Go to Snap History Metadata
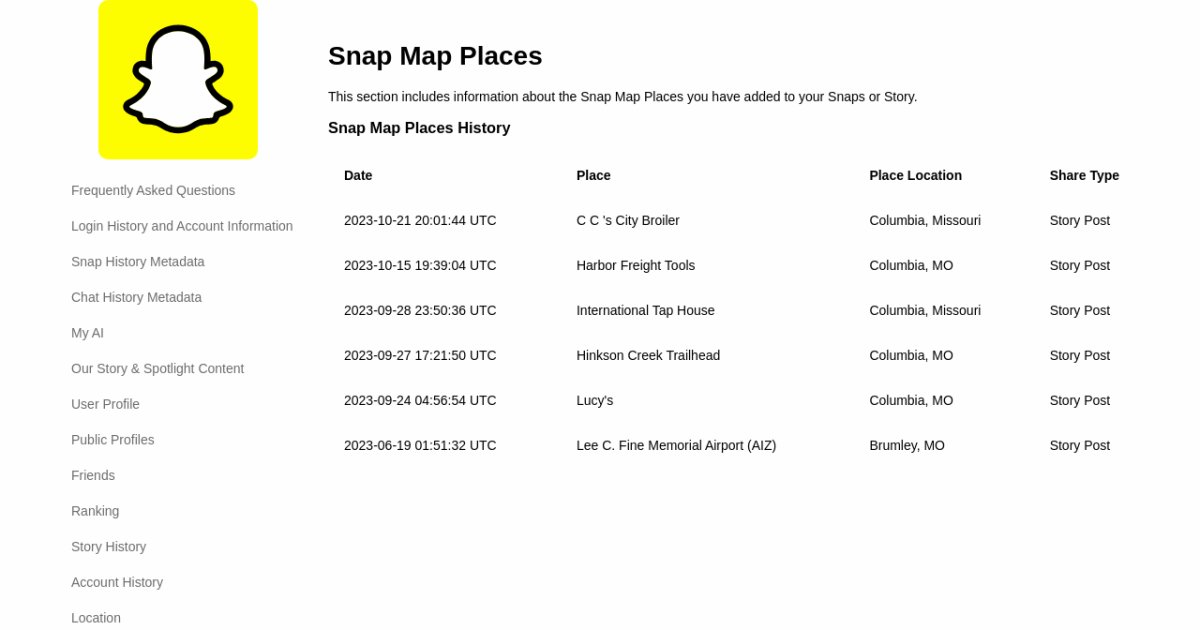1200x630 pixels. pos(138,262)
